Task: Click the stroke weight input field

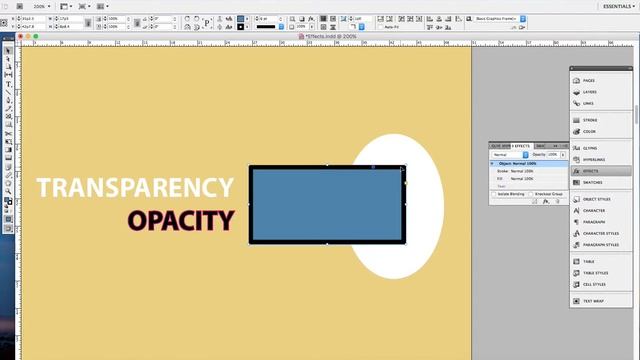Action: pos(268,19)
